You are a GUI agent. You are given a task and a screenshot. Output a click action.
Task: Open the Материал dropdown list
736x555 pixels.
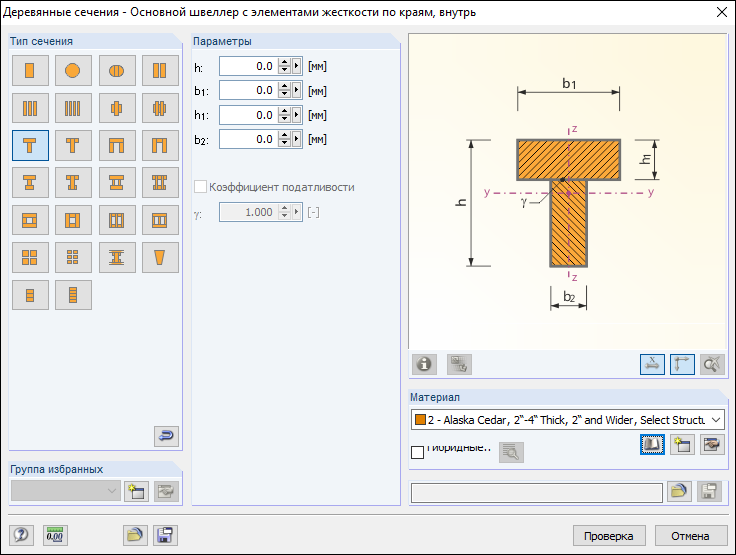[716, 420]
